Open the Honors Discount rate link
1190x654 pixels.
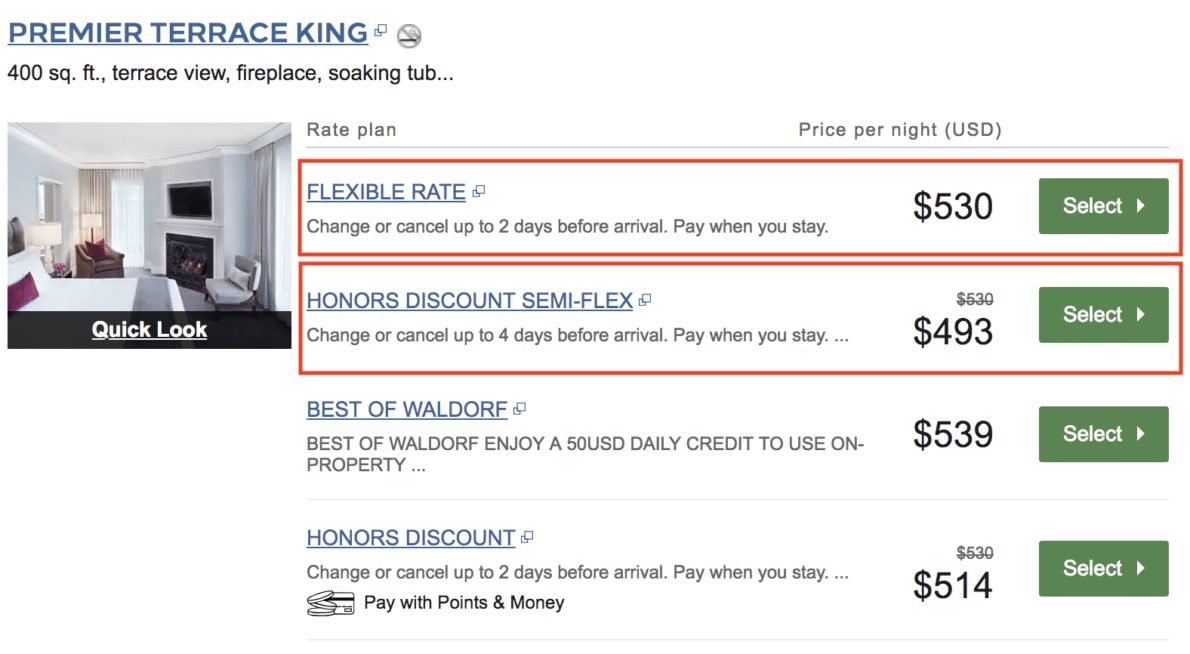pyautogui.click(x=410, y=538)
